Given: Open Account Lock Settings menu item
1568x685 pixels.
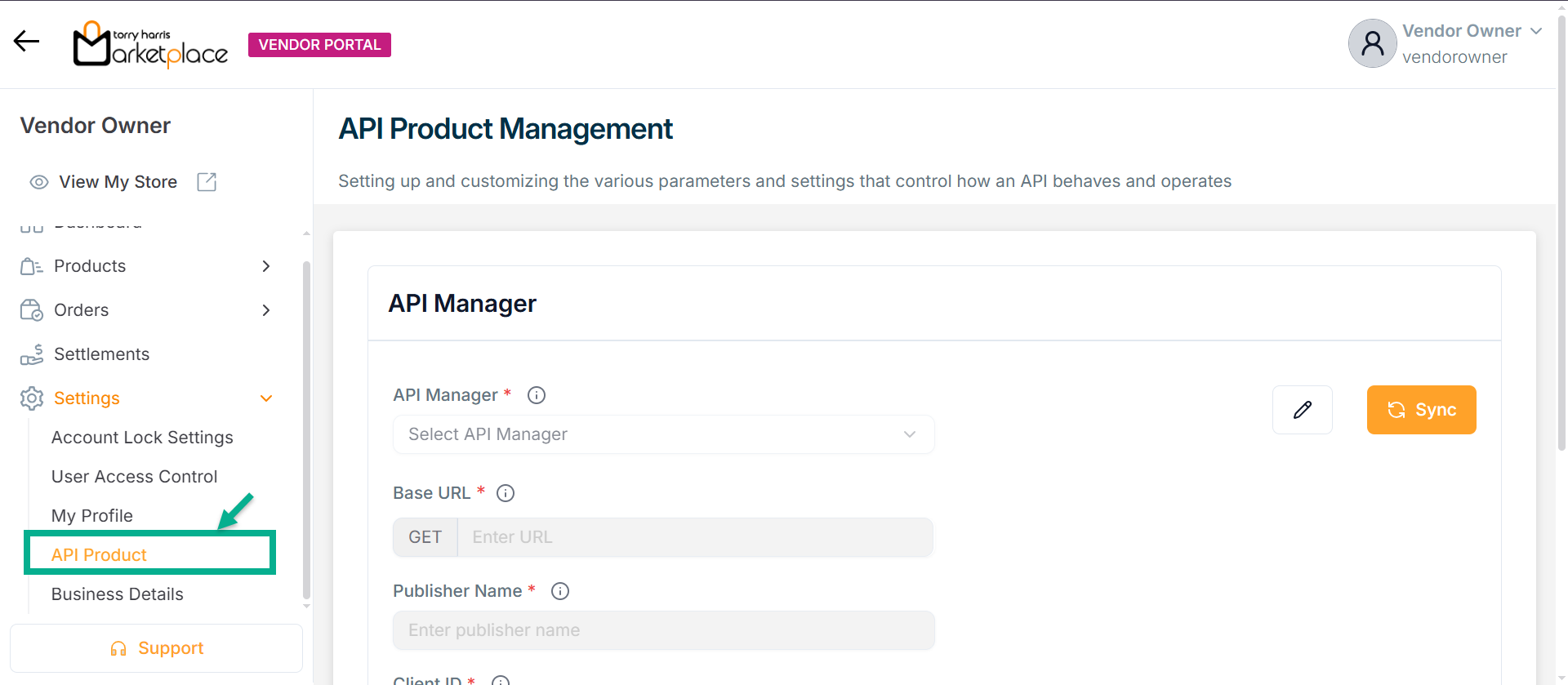Looking at the screenshot, I should [x=142, y=438].
